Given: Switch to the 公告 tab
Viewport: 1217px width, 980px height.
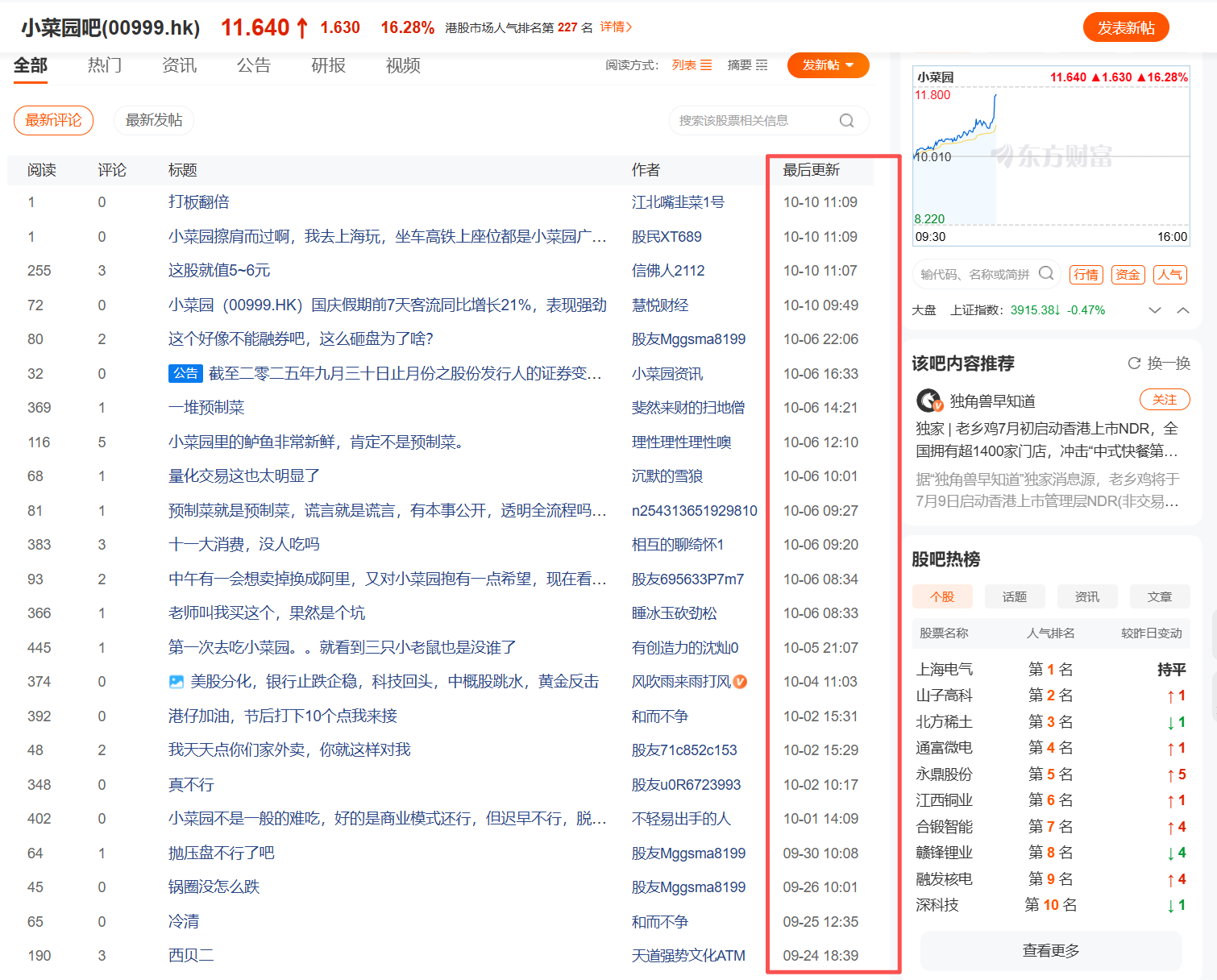Looking at the screenshot, I should point(254,65).
